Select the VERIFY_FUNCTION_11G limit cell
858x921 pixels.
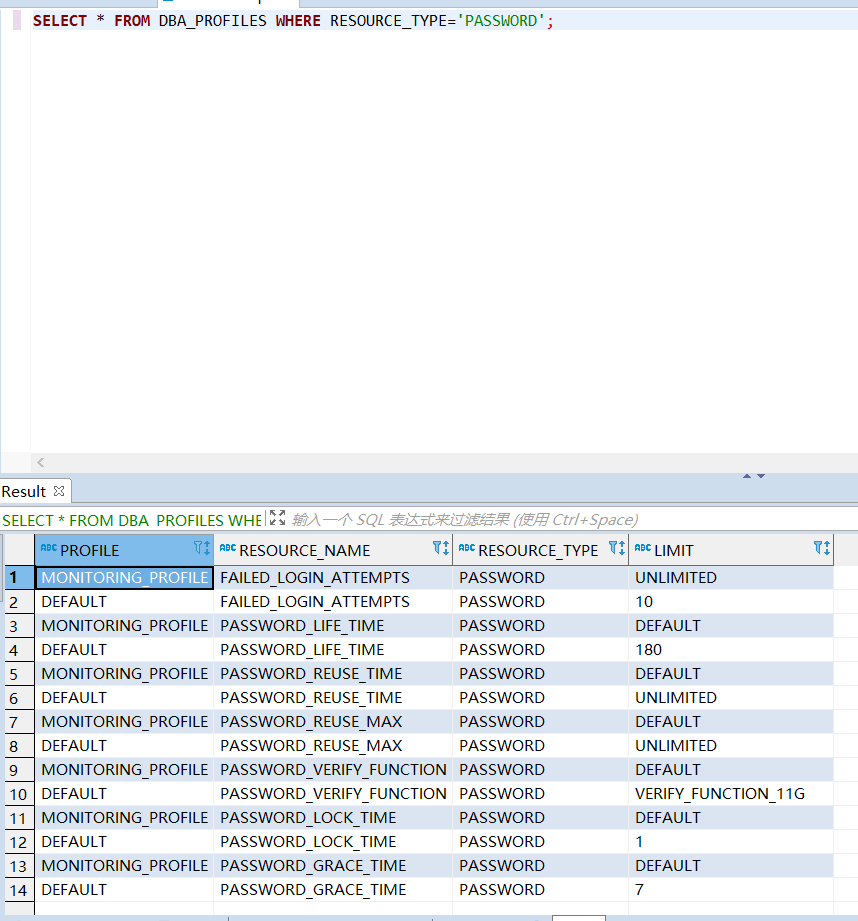(719, 793)
